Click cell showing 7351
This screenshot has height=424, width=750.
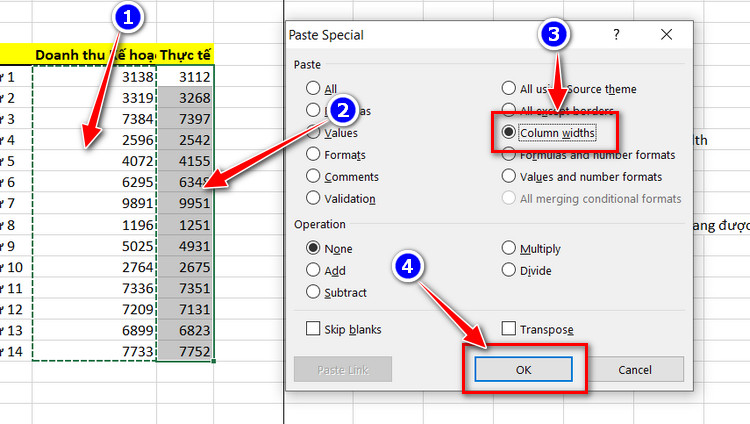(x=185, y=288)
